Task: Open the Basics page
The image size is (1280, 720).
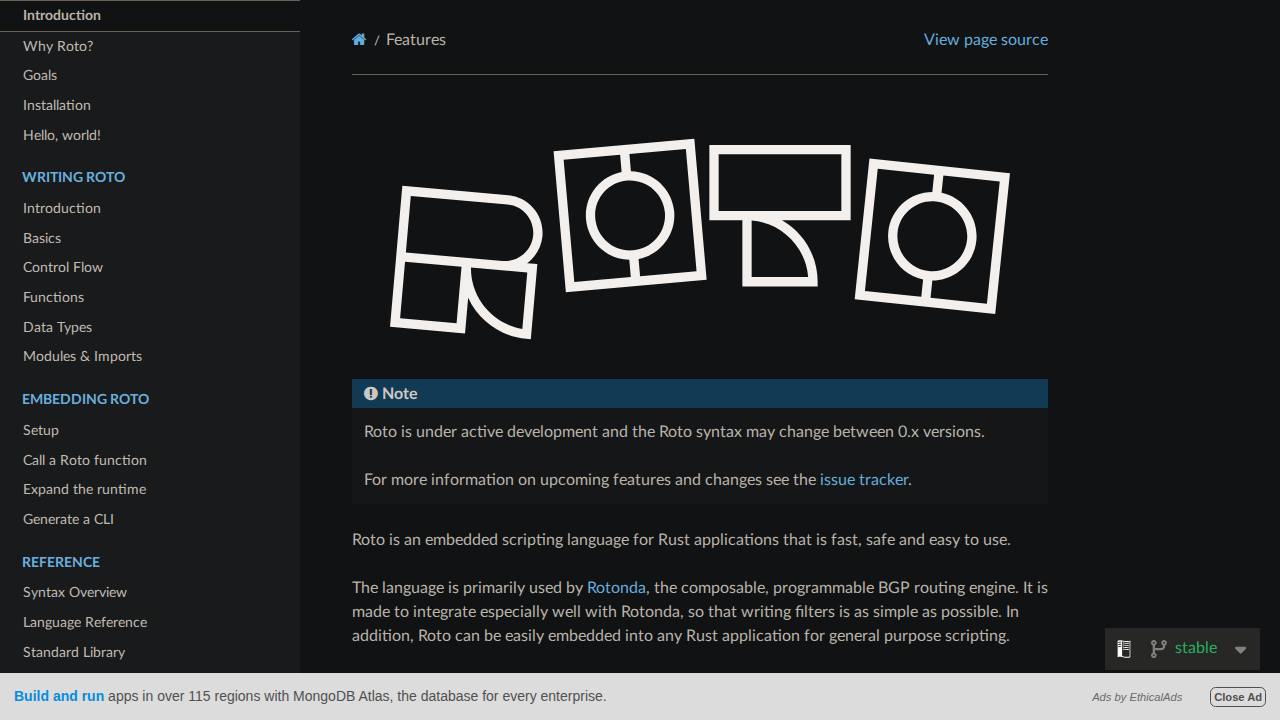Action: click(x=150, y=238)
